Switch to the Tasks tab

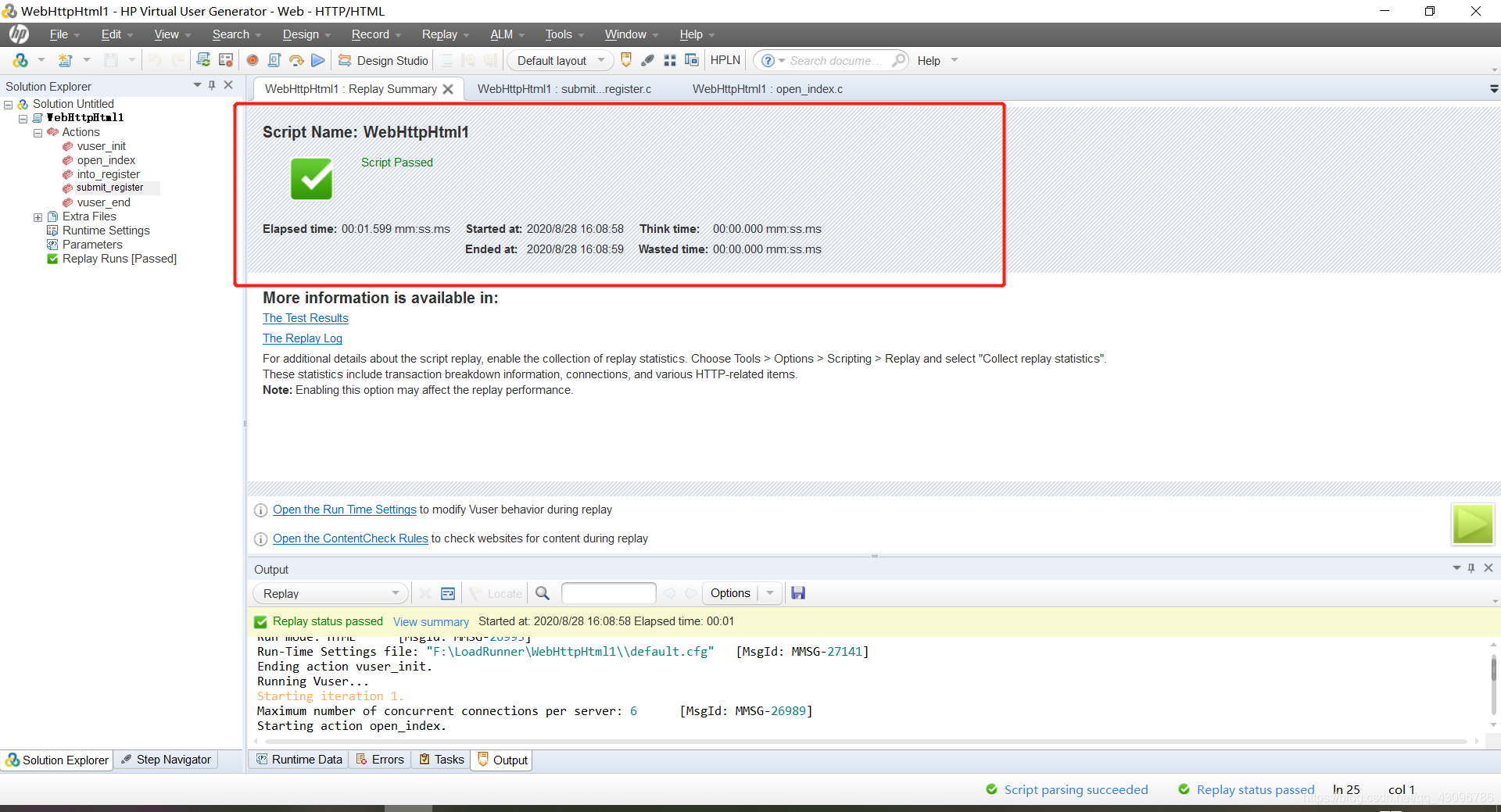click(442, 760)
